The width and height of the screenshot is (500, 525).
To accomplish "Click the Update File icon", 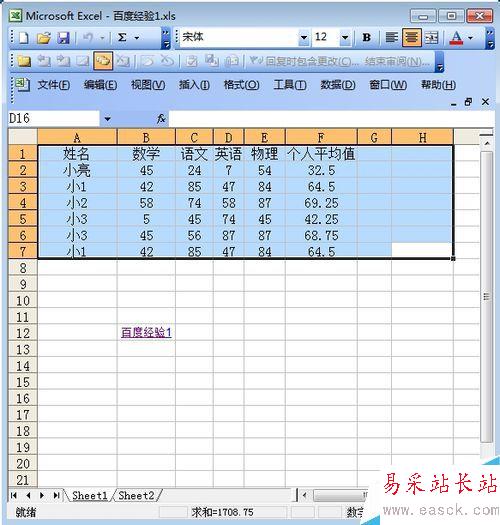I will click(x=211, y=61).
